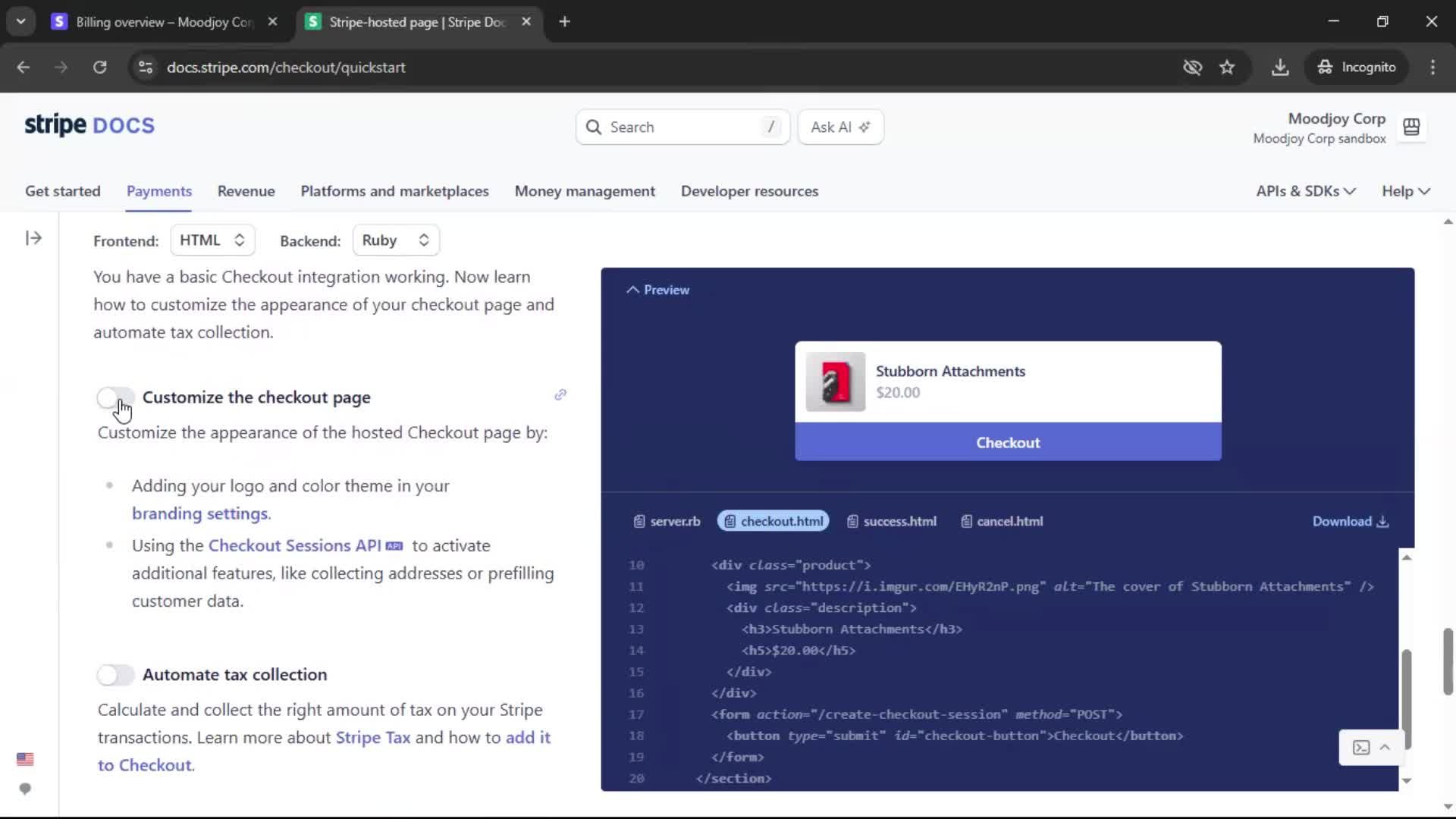Open the Frontend HTML dropdown
Viewport: 1456px width, 819px height.
[212, 240]
